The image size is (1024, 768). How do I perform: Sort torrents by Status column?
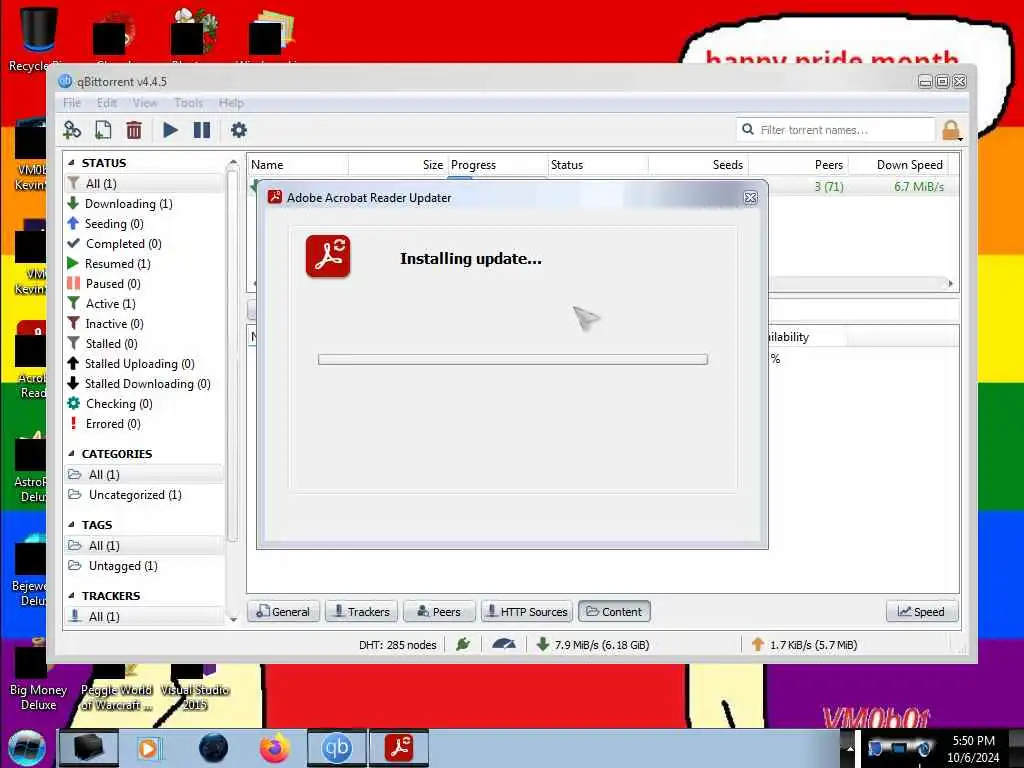[x=598, y=165]
